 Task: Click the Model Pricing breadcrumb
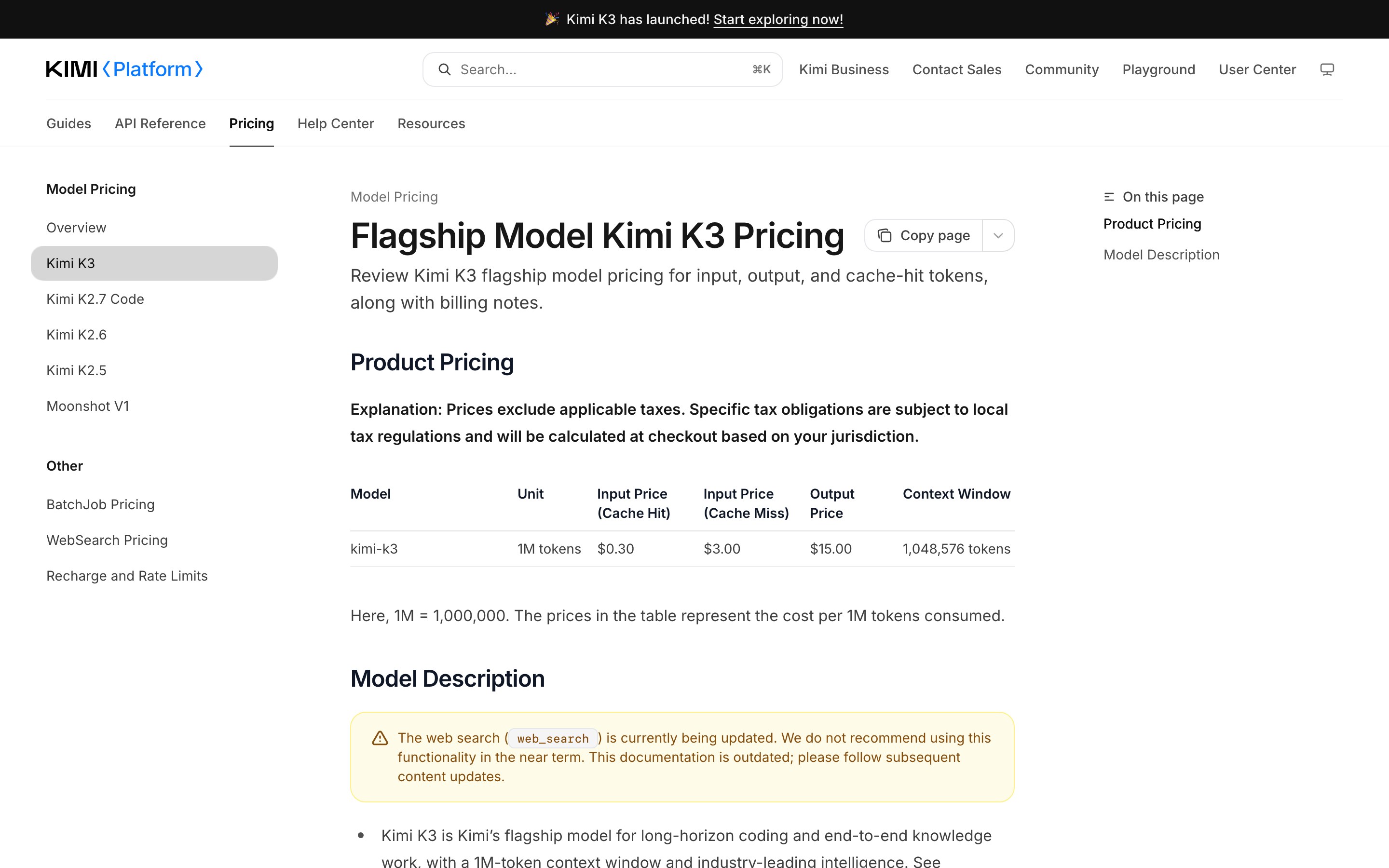click(395, 197)
